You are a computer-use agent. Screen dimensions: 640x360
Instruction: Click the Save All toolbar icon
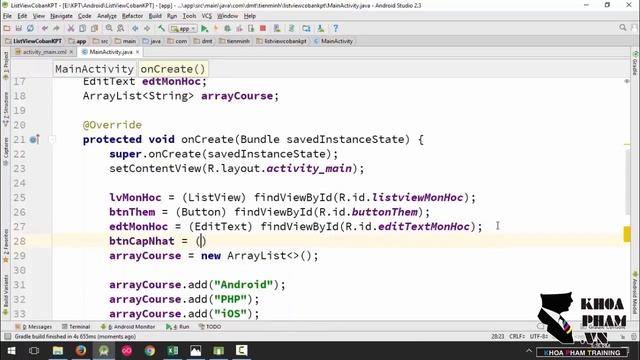18,28
